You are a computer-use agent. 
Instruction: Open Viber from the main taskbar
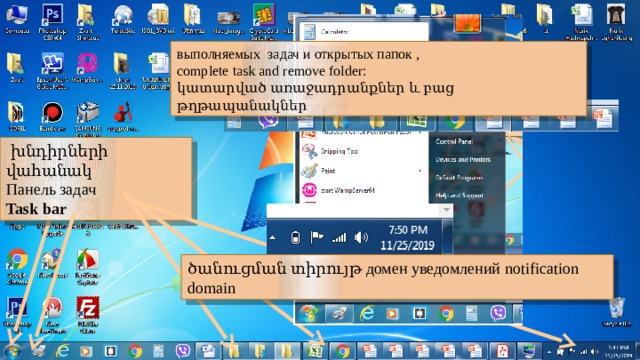[x=183, y=351]
